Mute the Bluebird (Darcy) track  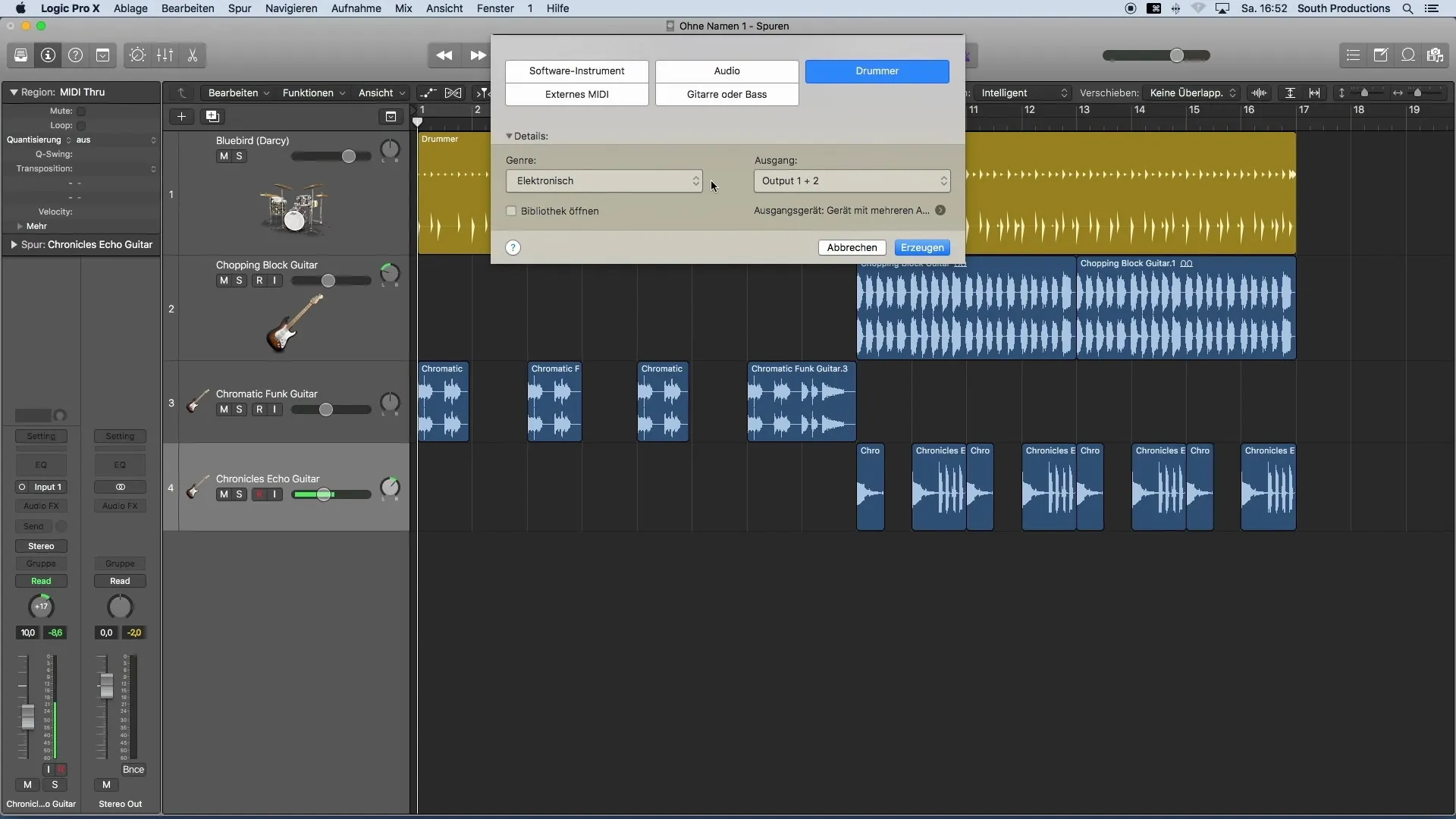(x=224, y=156)
